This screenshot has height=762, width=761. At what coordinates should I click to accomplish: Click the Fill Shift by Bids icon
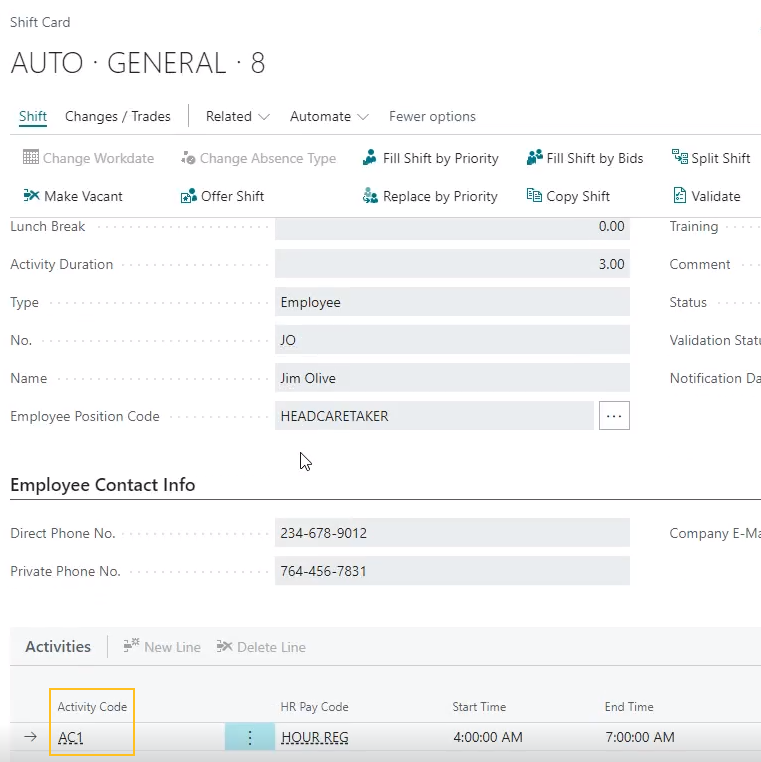[x=534, y=158]
